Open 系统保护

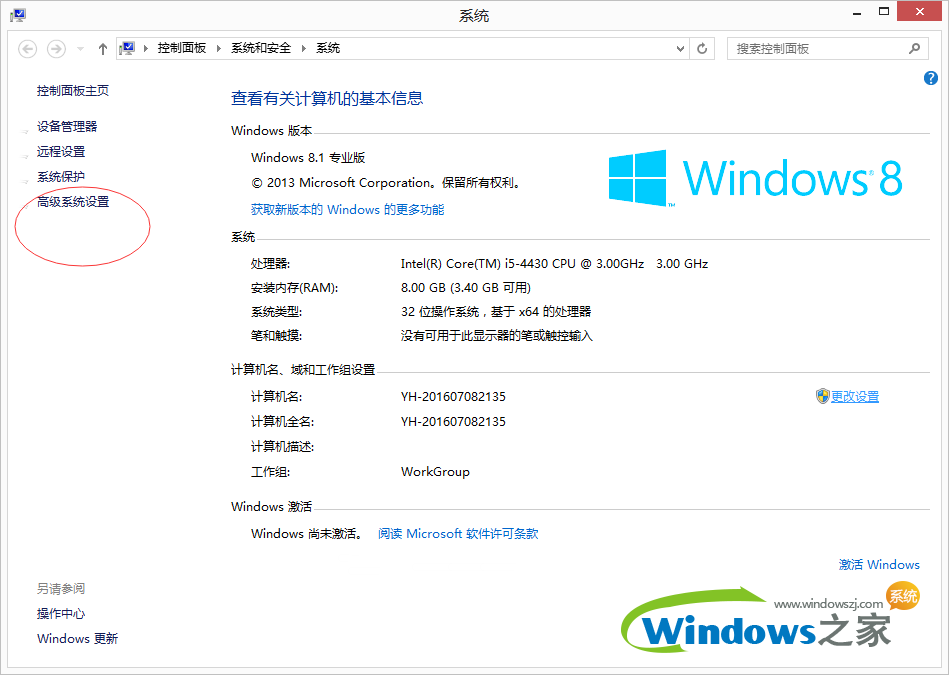[61, 177]
